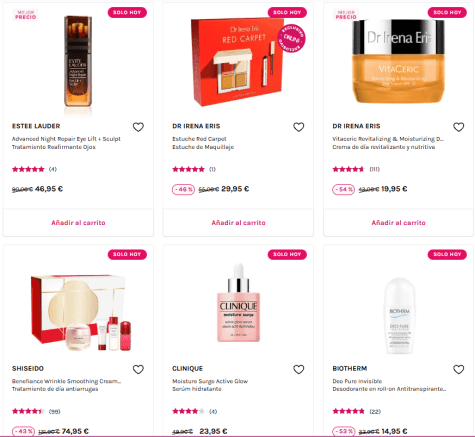Image resolution: width=475 pixels, height=437 pixels.
Task: Tap the Biotherm deodorant heart icon
Action: 458,369
